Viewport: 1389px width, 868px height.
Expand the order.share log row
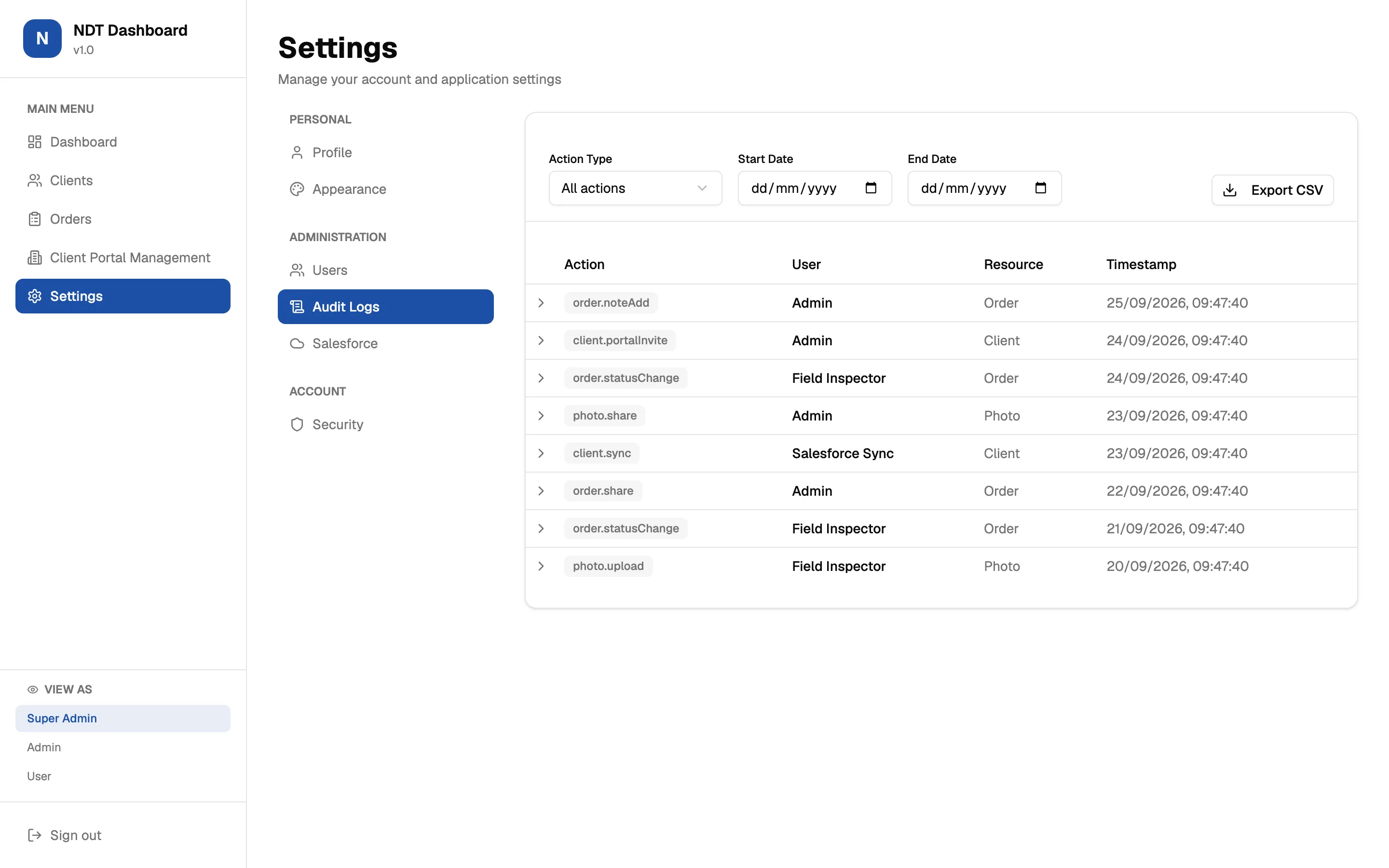click(x=541, y=491)
